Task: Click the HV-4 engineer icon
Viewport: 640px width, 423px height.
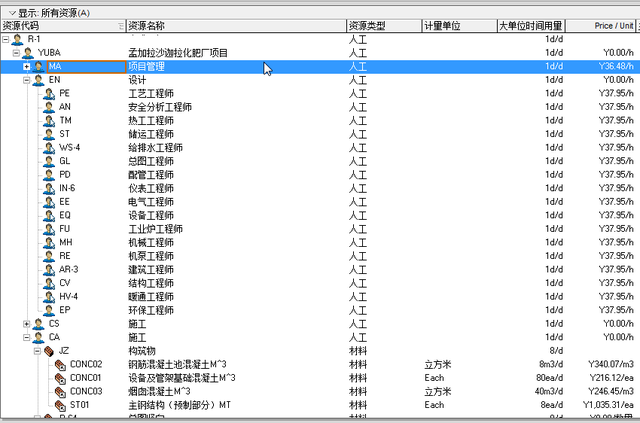Action: pos(49,296)
